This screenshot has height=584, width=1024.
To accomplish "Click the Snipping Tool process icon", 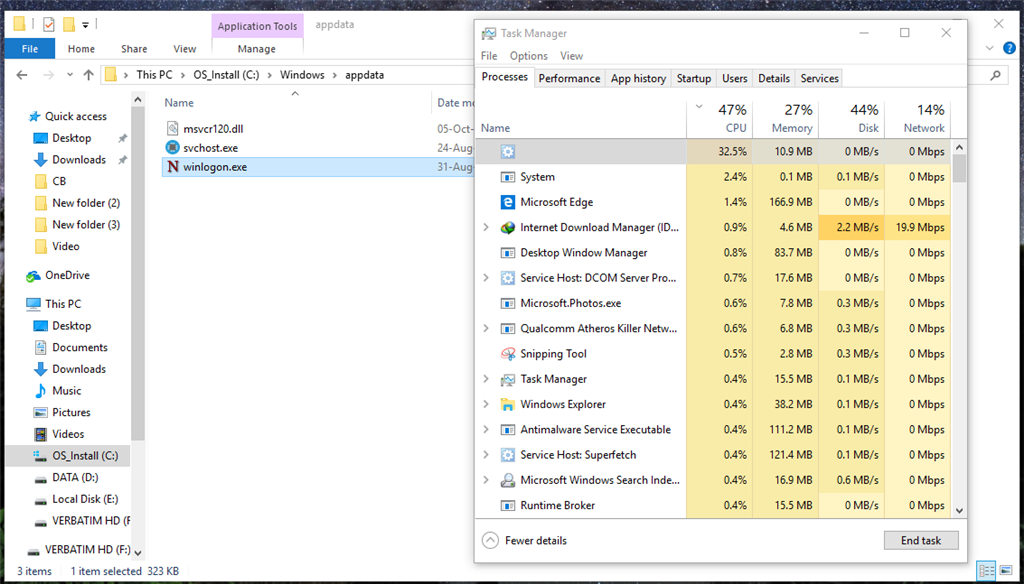I will (x=507, y=354).
